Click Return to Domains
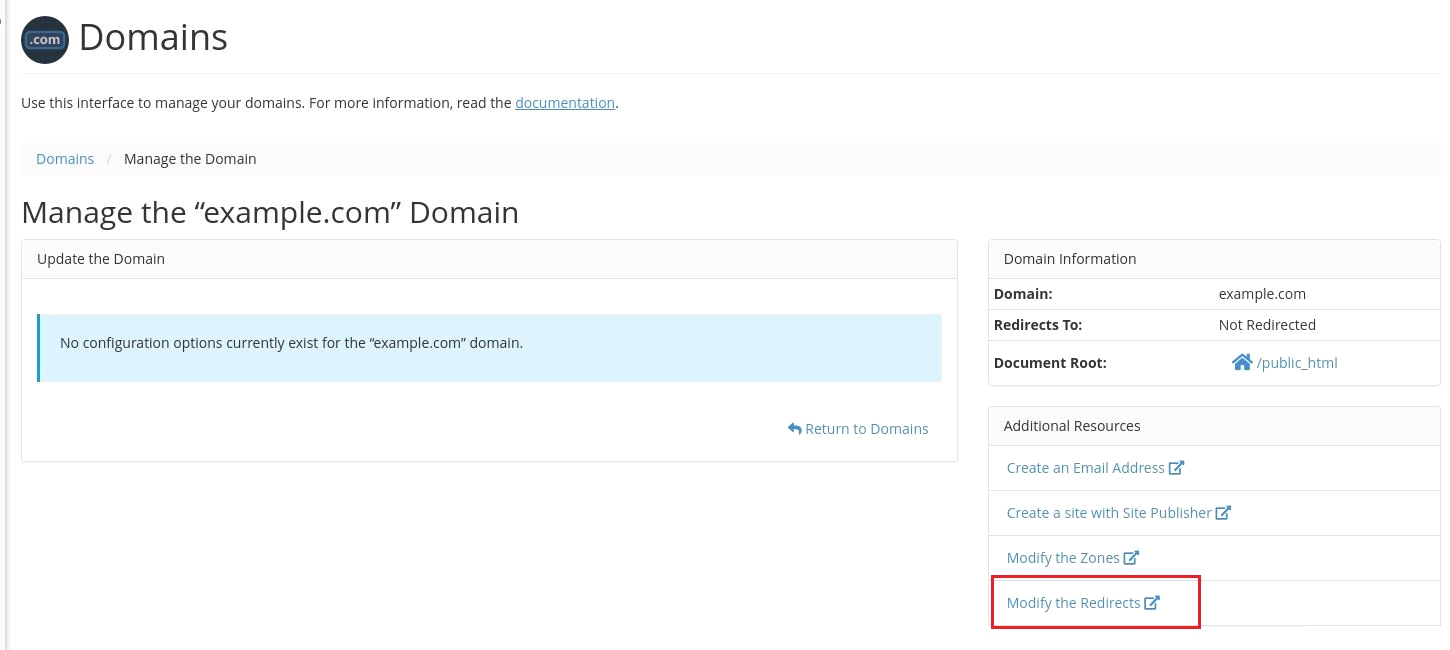Viewport: 1450px width, 650px height. click(x=866, y=428)
